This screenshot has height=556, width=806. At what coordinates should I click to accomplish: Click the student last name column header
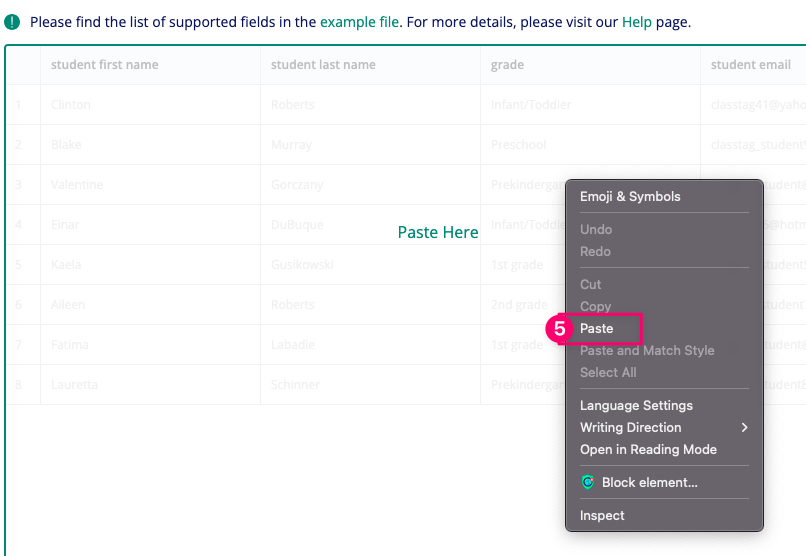pyautogui.click(x=324, y=65)
